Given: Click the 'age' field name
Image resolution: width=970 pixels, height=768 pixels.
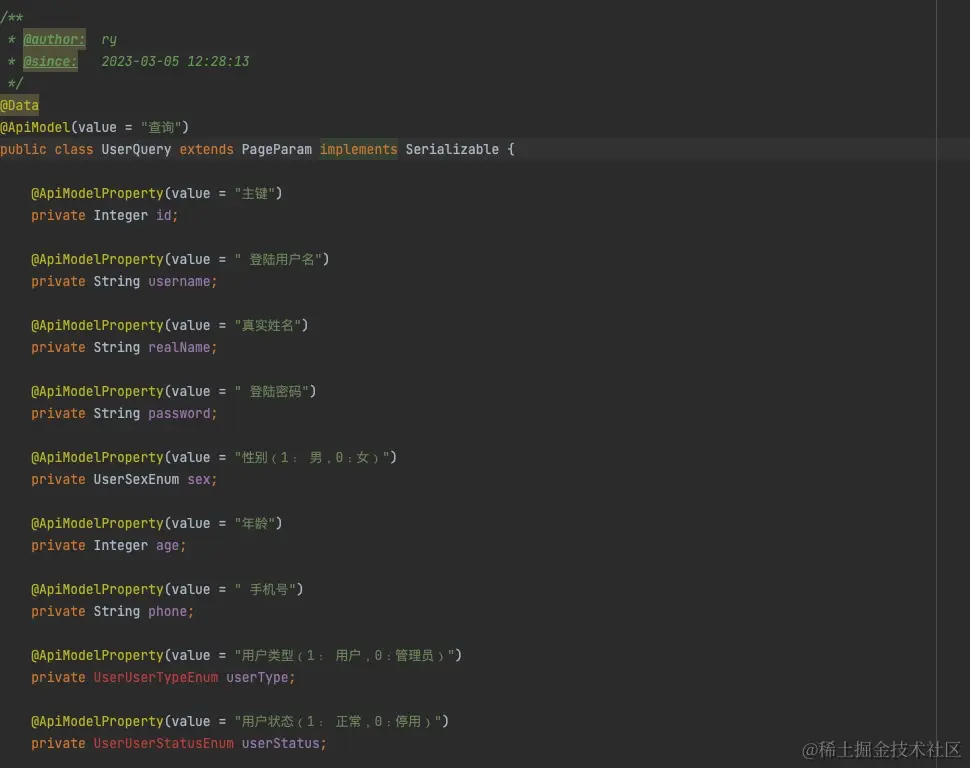Looking at the screenshot, I should click(x=167, y=546).
